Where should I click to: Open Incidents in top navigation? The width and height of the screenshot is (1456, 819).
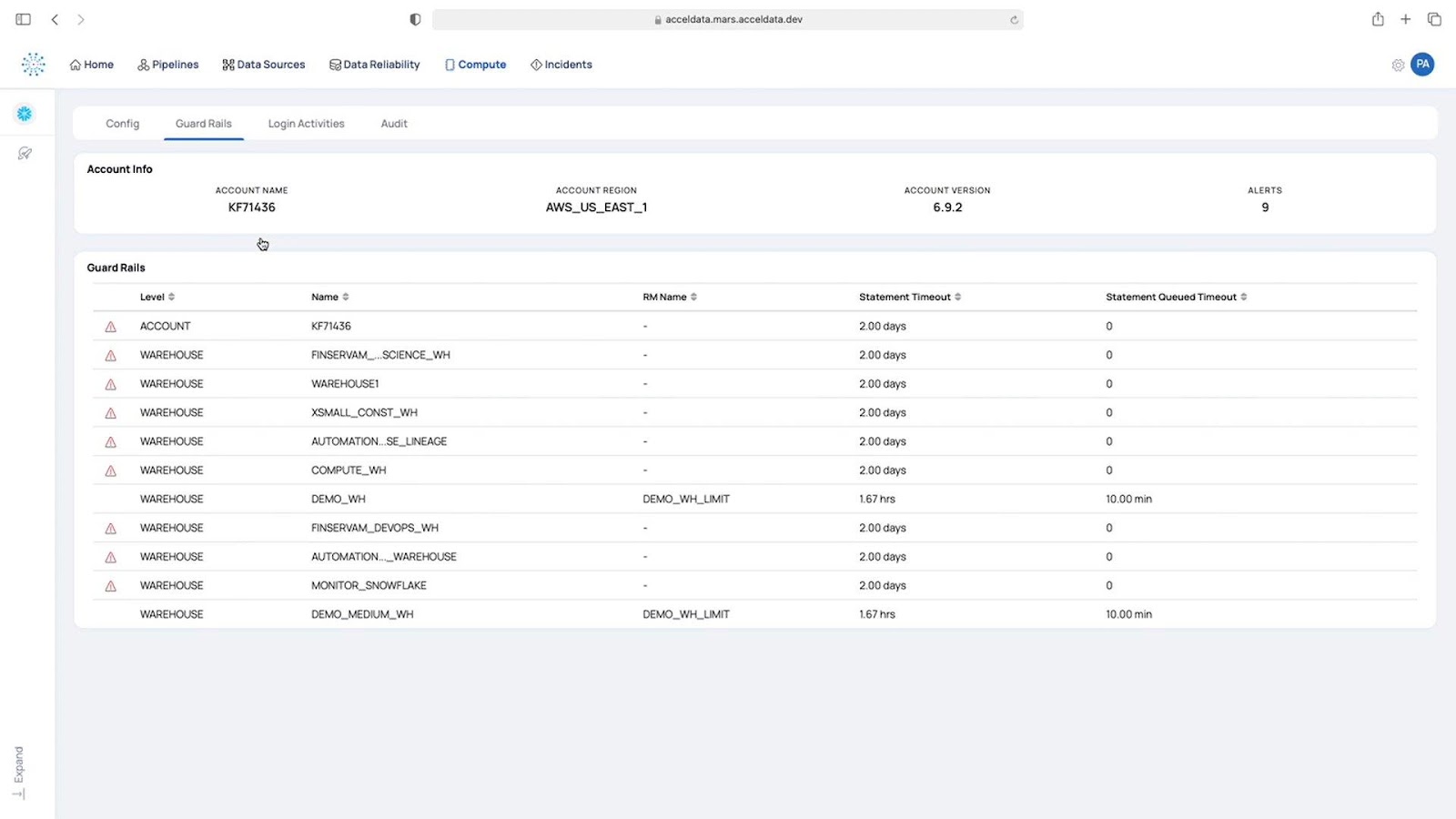pyautogui.click(x=561, y=65)
